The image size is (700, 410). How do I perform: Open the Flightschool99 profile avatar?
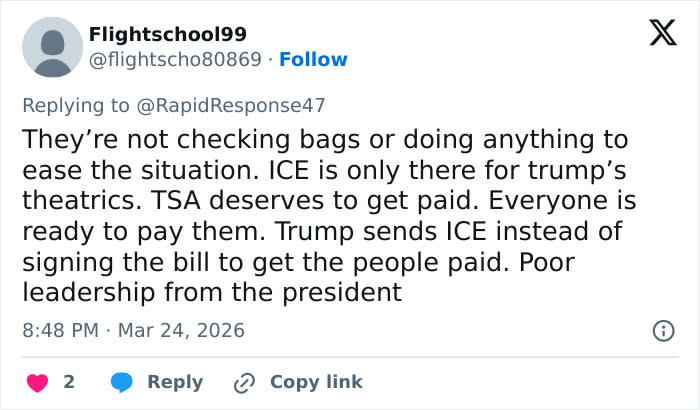(x=51, y=47)
